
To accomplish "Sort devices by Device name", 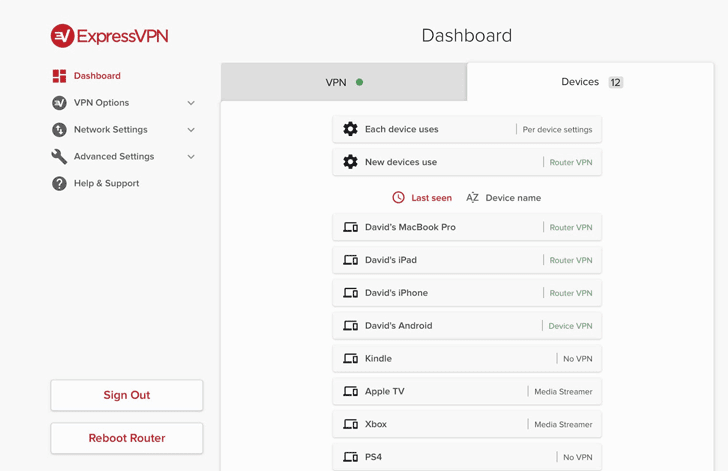I will point(513,198).
